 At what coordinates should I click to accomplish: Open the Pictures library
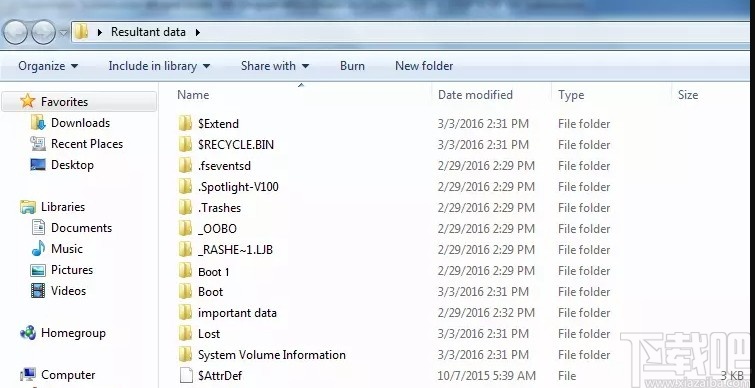pos(72,270)
